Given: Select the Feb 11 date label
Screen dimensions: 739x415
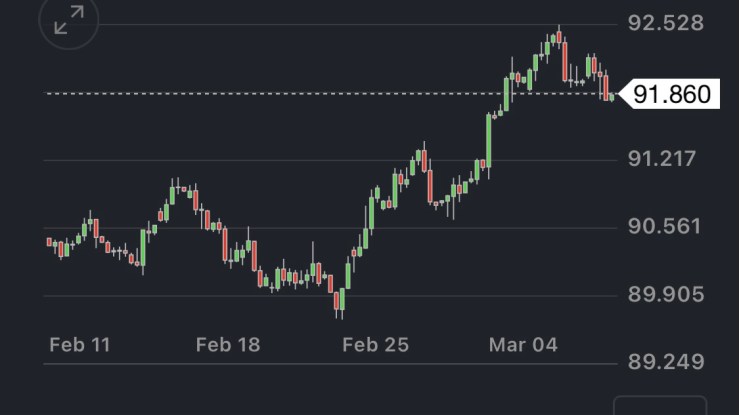Looking at the screenshot, I should point(80,345).
